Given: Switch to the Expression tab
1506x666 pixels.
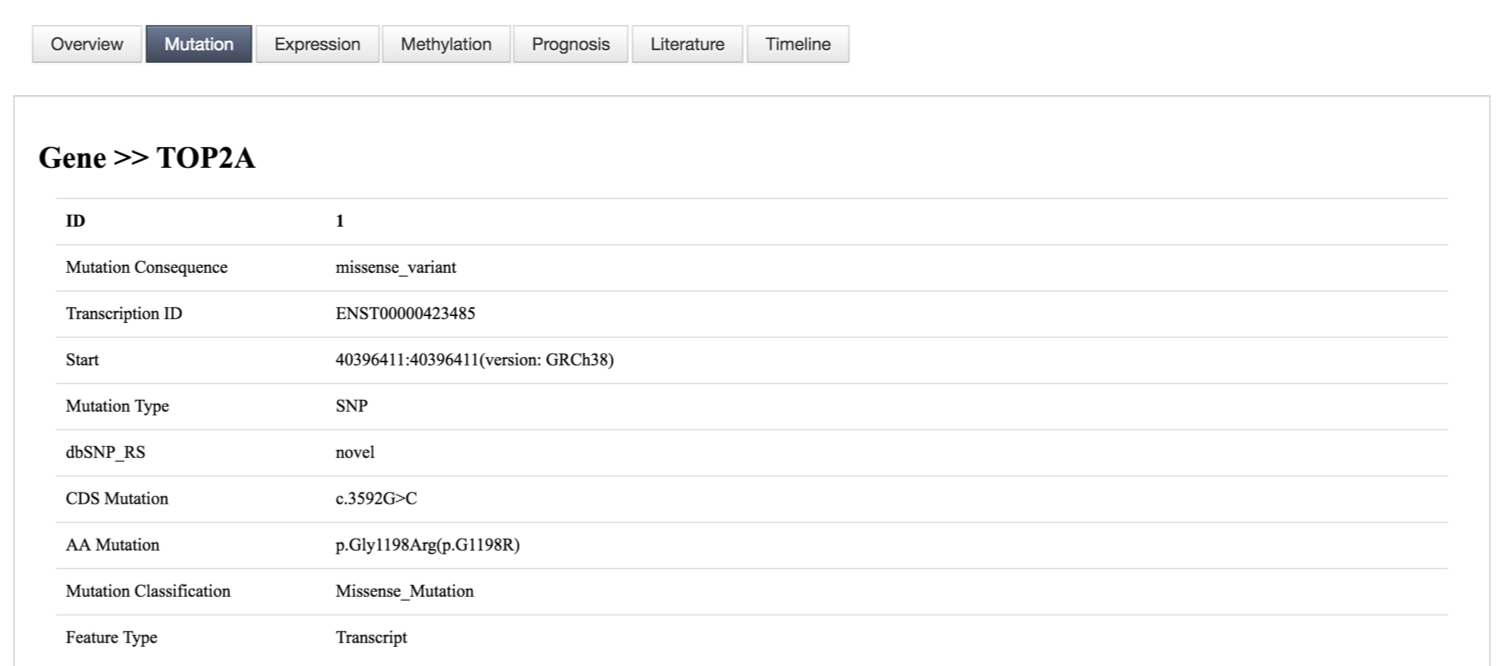Looking at the screenshot, I should [317, 44].
